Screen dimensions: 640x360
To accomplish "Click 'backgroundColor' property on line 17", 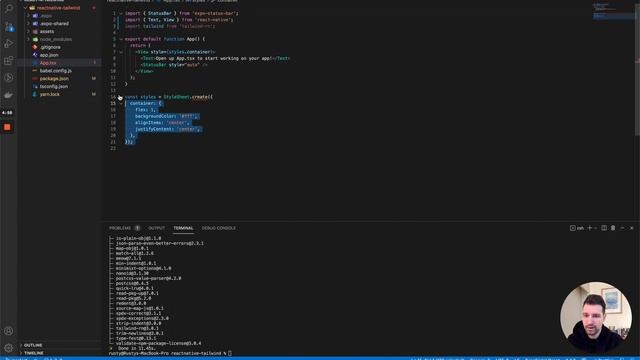I will tap(156, 116).
